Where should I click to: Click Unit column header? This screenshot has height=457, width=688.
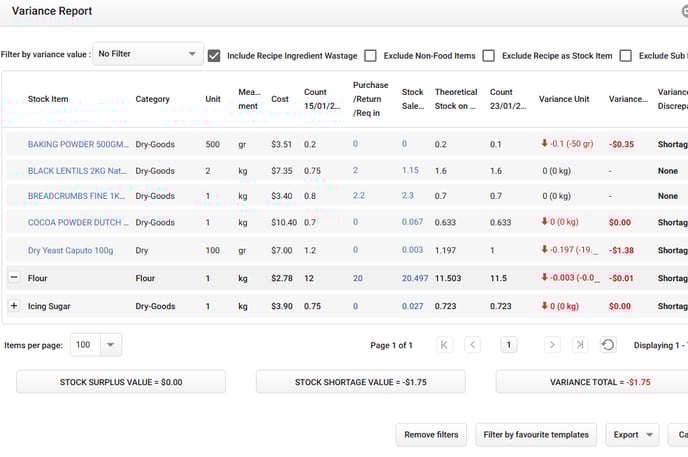(213, 99)
